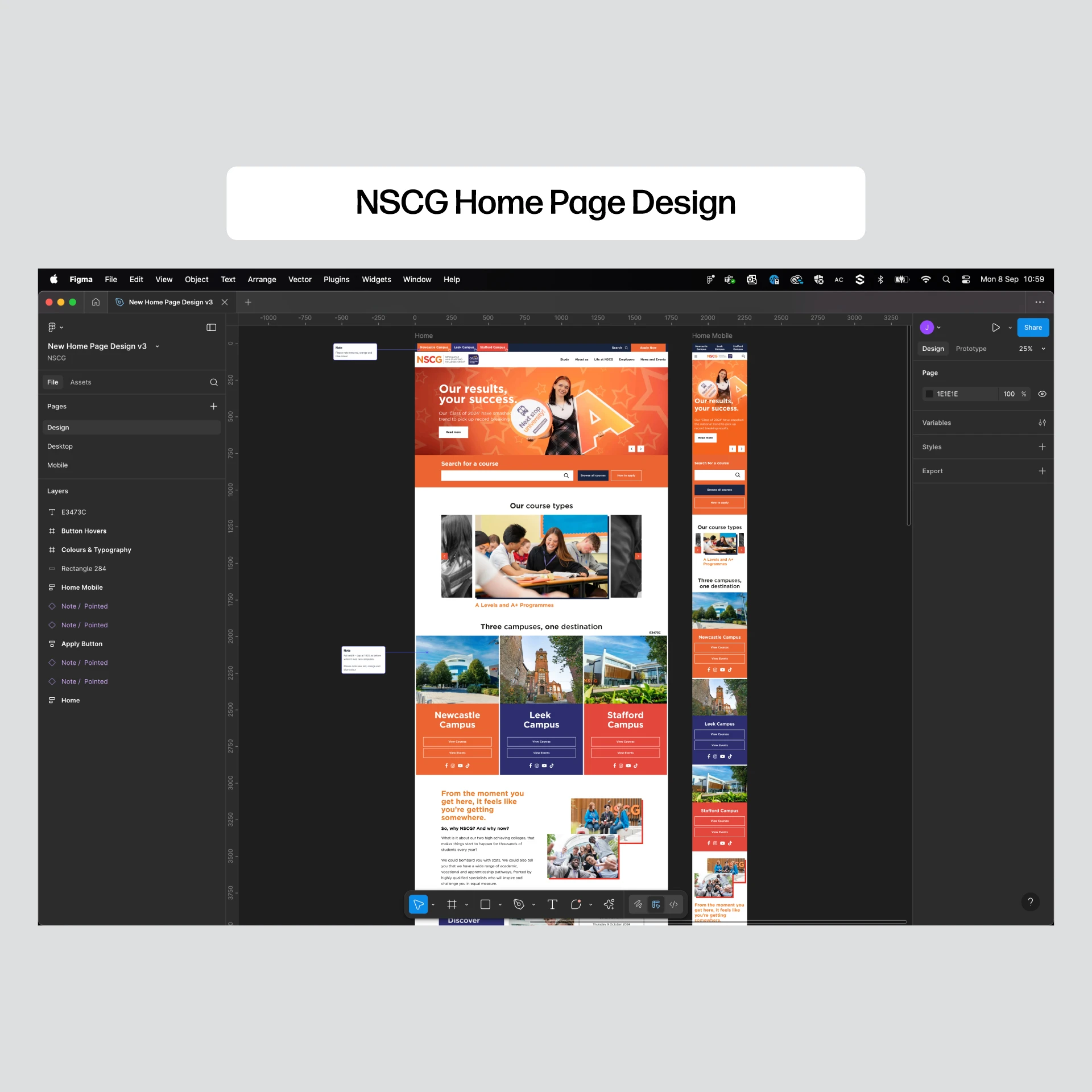Click the page background color swatch

tap(929, 394)
